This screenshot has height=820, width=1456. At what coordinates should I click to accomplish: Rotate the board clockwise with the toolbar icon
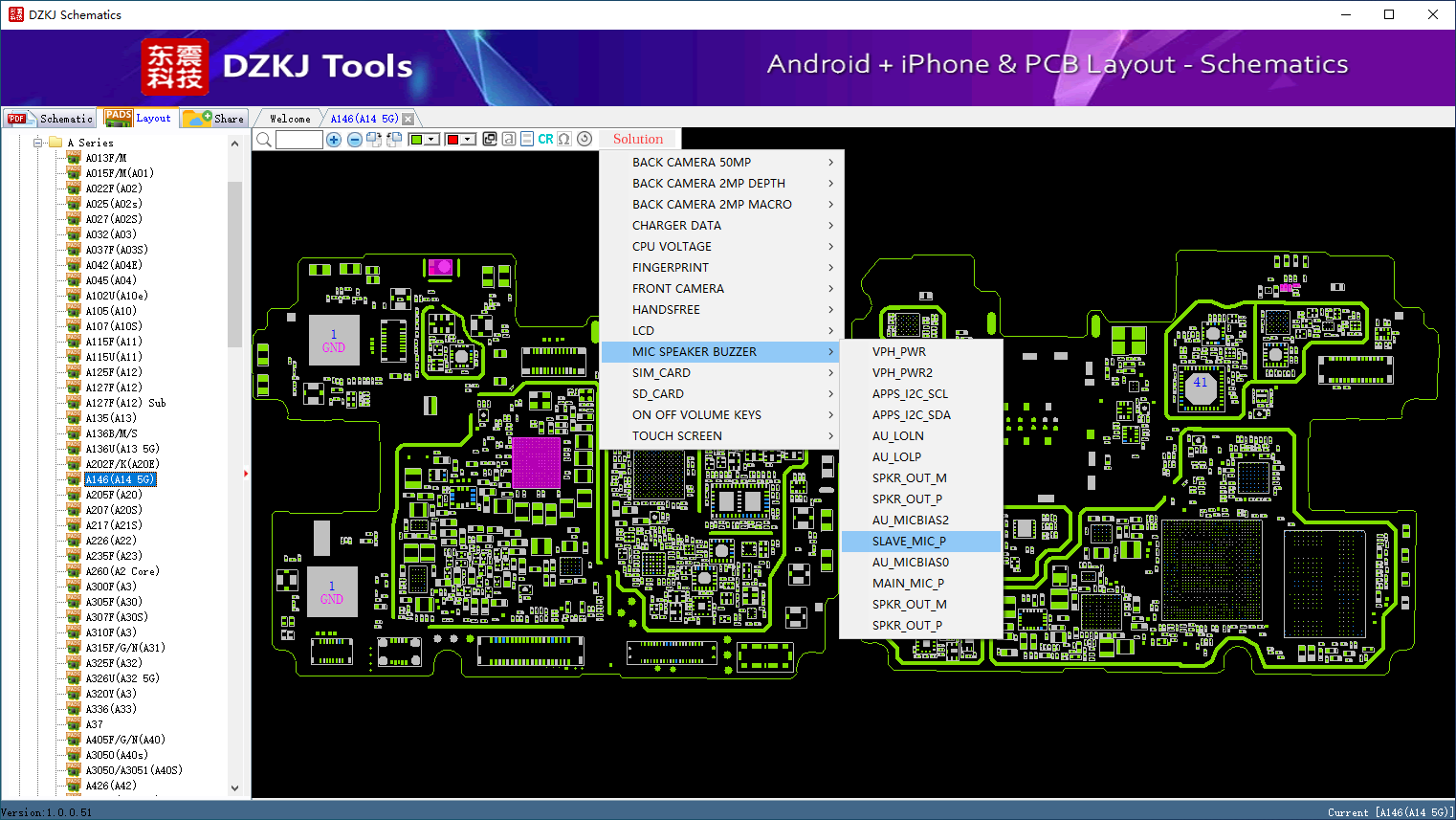tap(374, 140)
